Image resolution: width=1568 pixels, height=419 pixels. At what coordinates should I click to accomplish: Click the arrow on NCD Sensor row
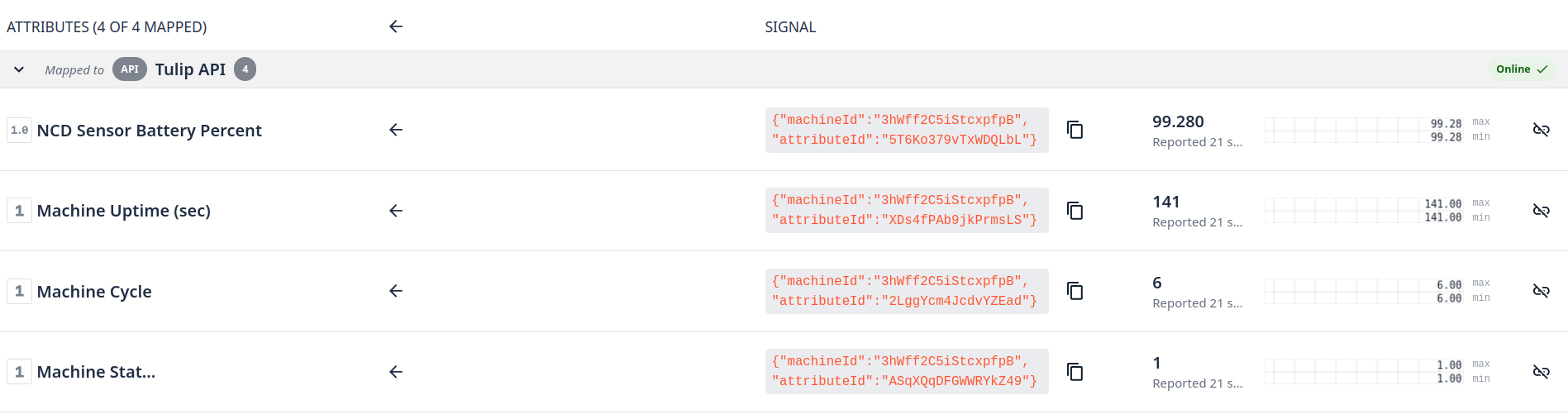[396, 130]
